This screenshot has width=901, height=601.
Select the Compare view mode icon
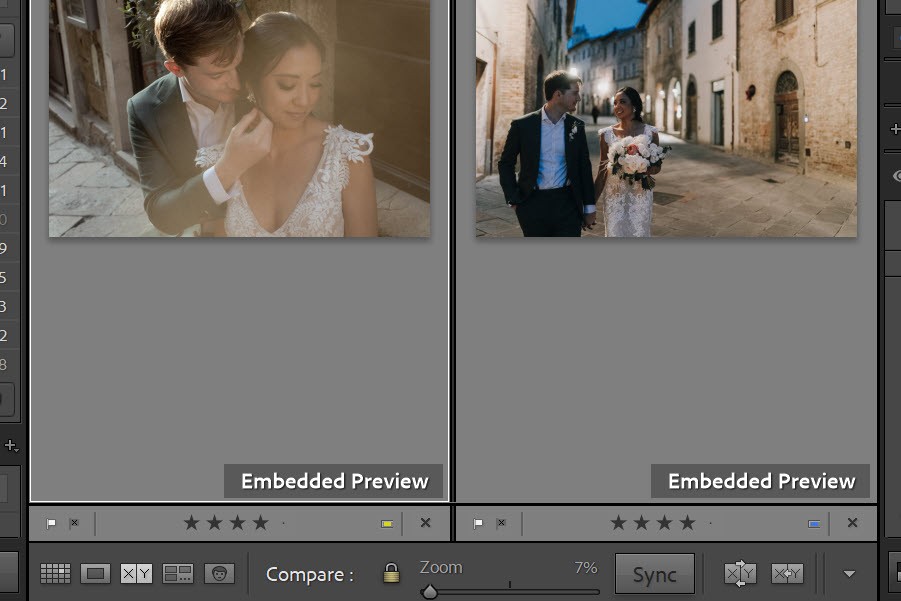click(x=136, y=573)
